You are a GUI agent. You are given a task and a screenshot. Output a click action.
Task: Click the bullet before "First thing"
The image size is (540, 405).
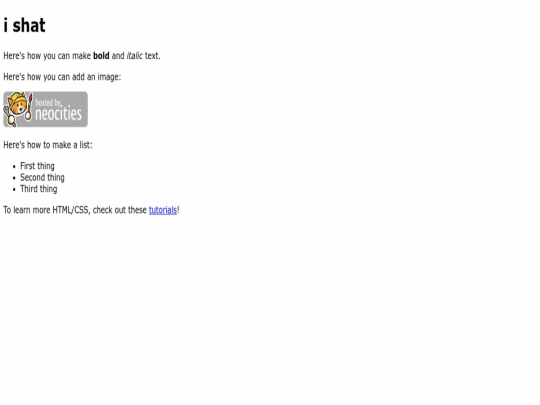[x=14, y=167]
